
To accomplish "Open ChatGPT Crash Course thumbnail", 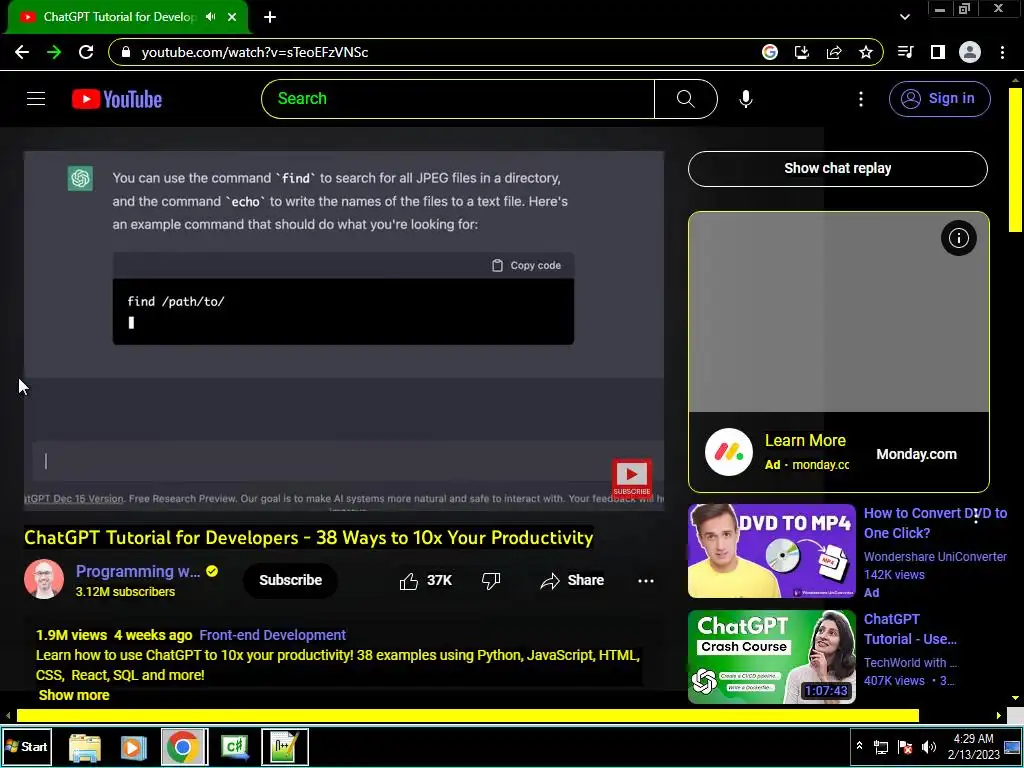I will pyautogui.click(x=771, y=657).
